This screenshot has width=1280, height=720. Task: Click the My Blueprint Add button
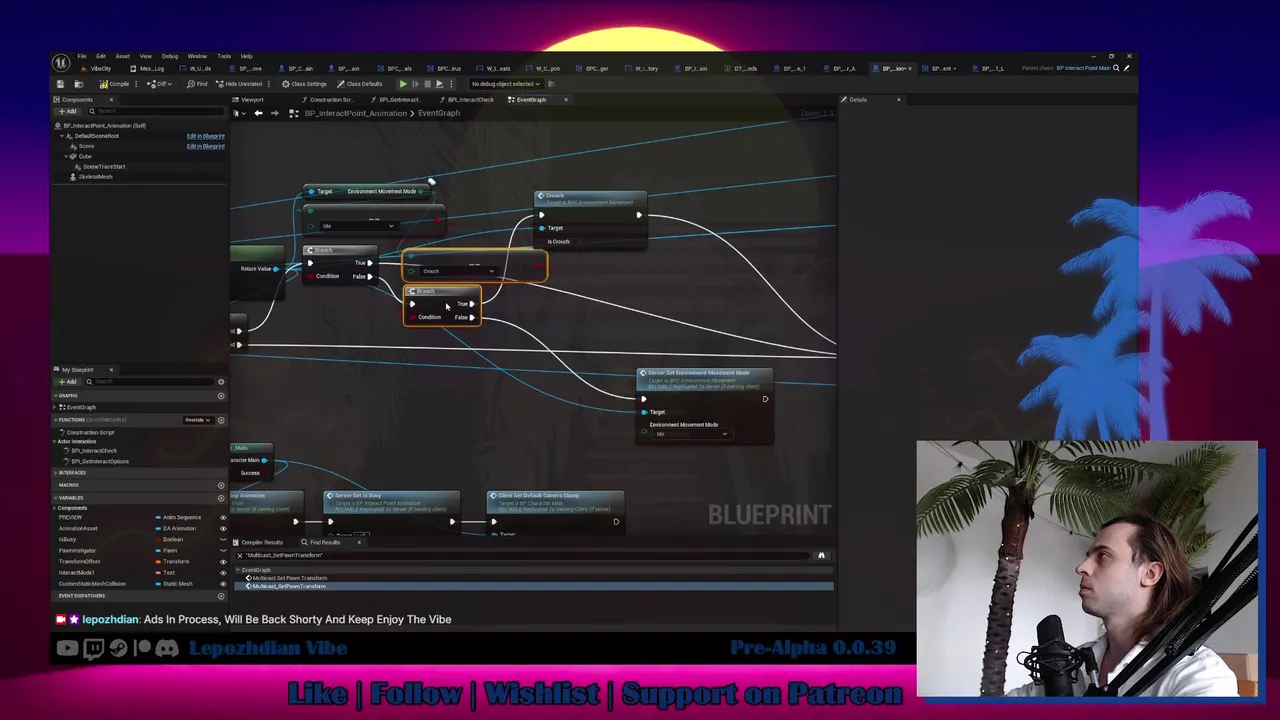[68, 382]
